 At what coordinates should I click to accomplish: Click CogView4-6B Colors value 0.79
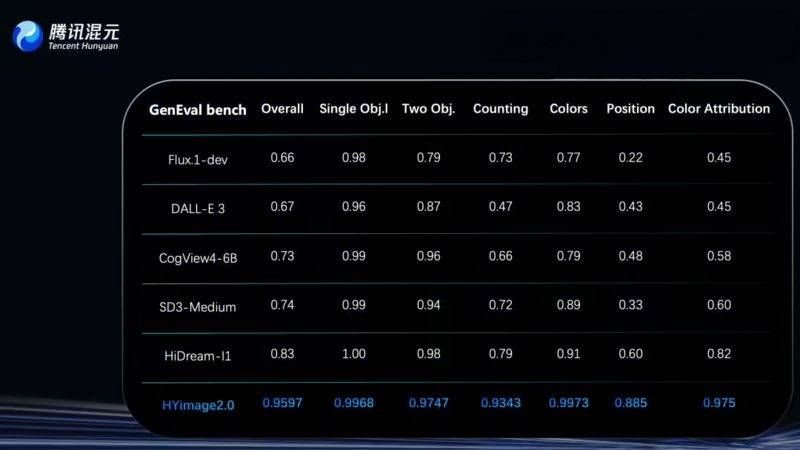coord(568,256)
